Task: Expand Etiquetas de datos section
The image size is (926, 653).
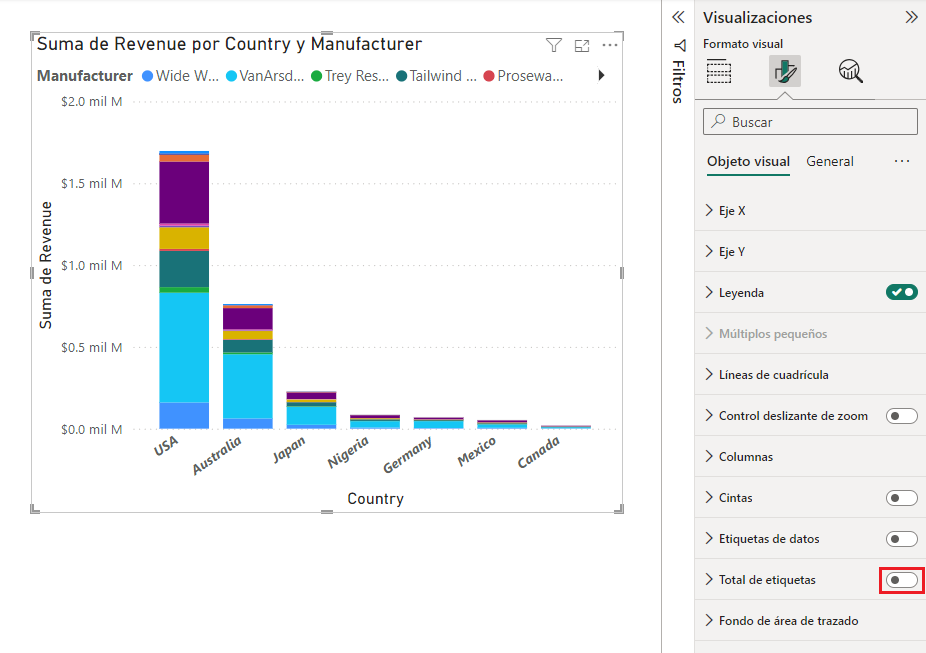Action: [709, 538]
